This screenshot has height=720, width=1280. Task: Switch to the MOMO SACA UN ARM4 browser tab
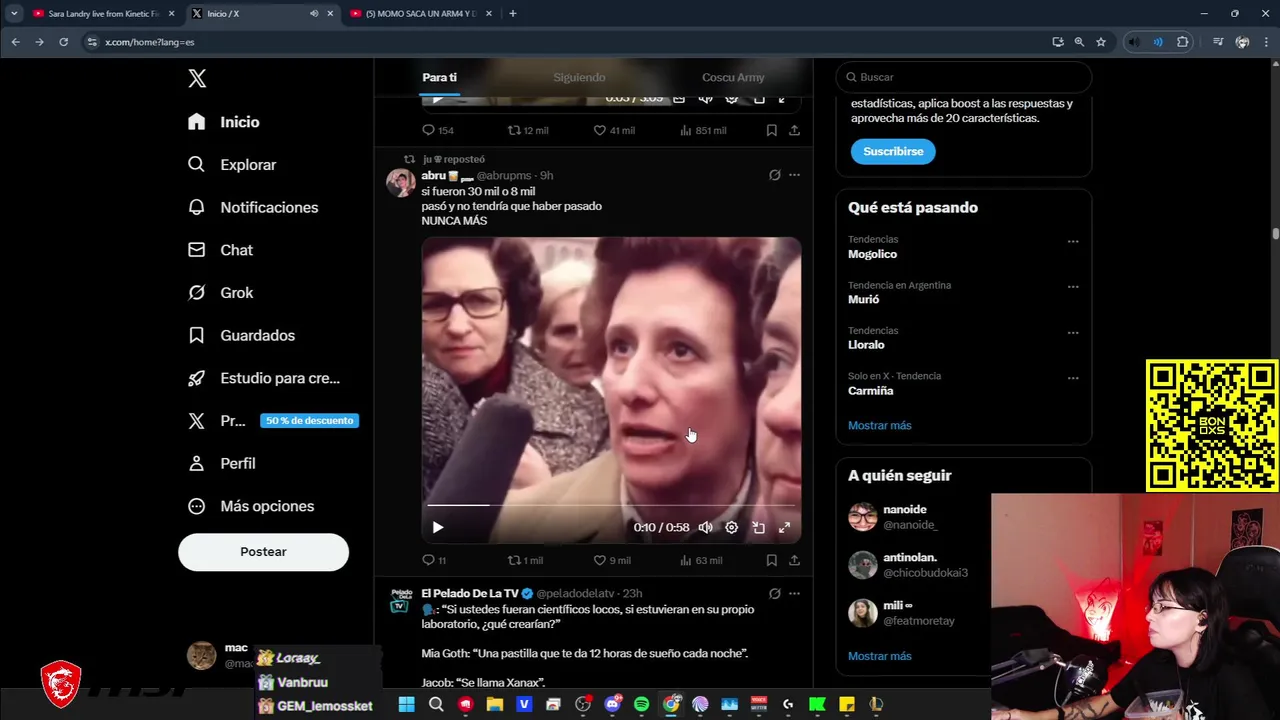tap(421, 14)
